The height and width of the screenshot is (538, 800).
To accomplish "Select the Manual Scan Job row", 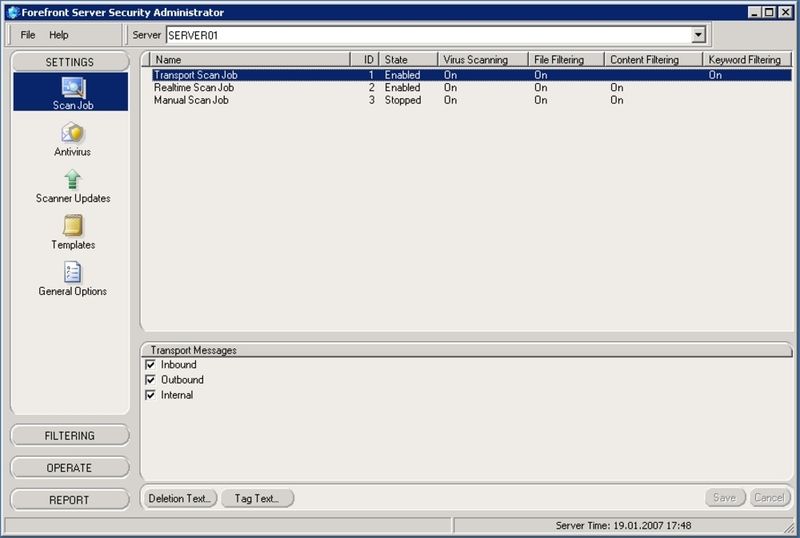I will [x=471, y=101].
